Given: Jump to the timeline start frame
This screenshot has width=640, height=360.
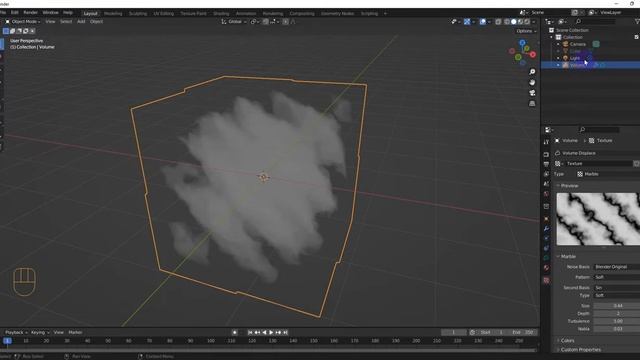Looking at the screenshot, I should point(250,333).
